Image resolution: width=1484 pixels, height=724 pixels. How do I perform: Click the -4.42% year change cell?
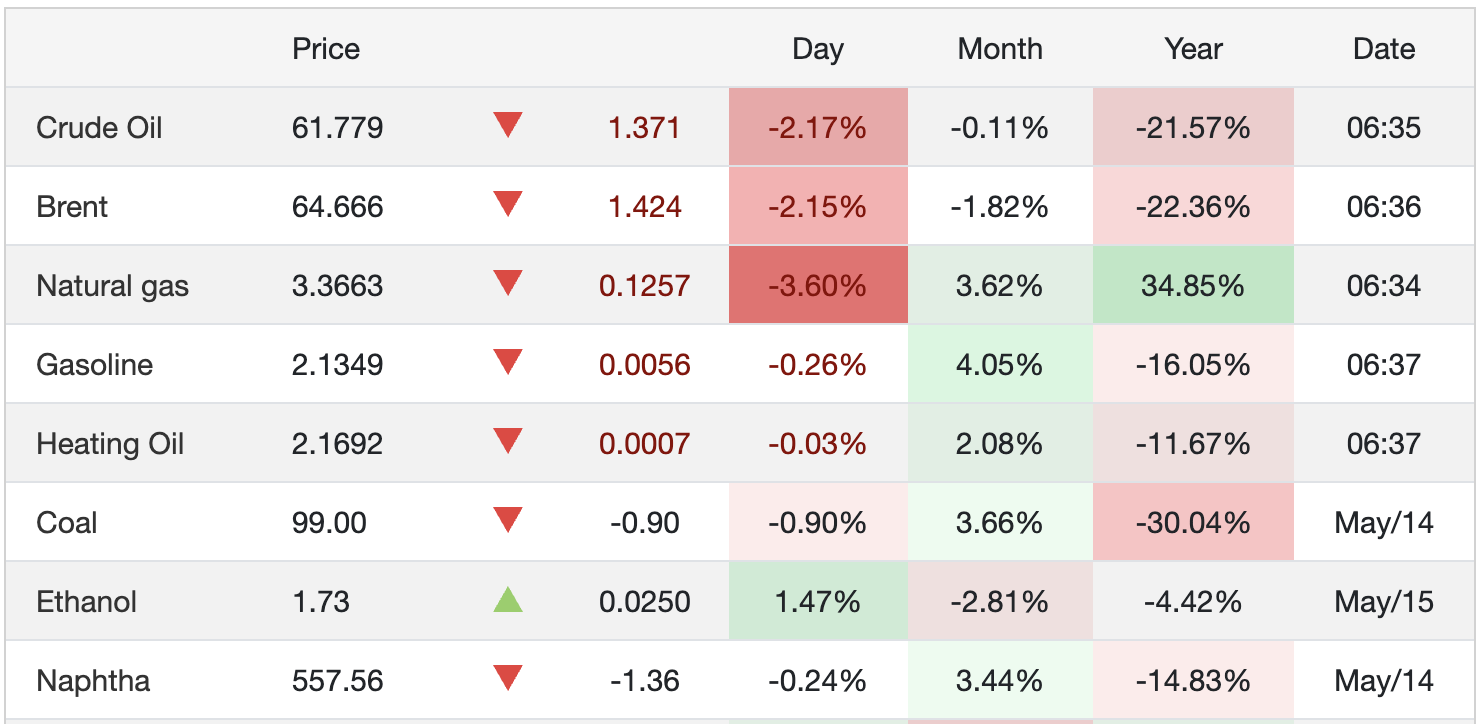1193,601
